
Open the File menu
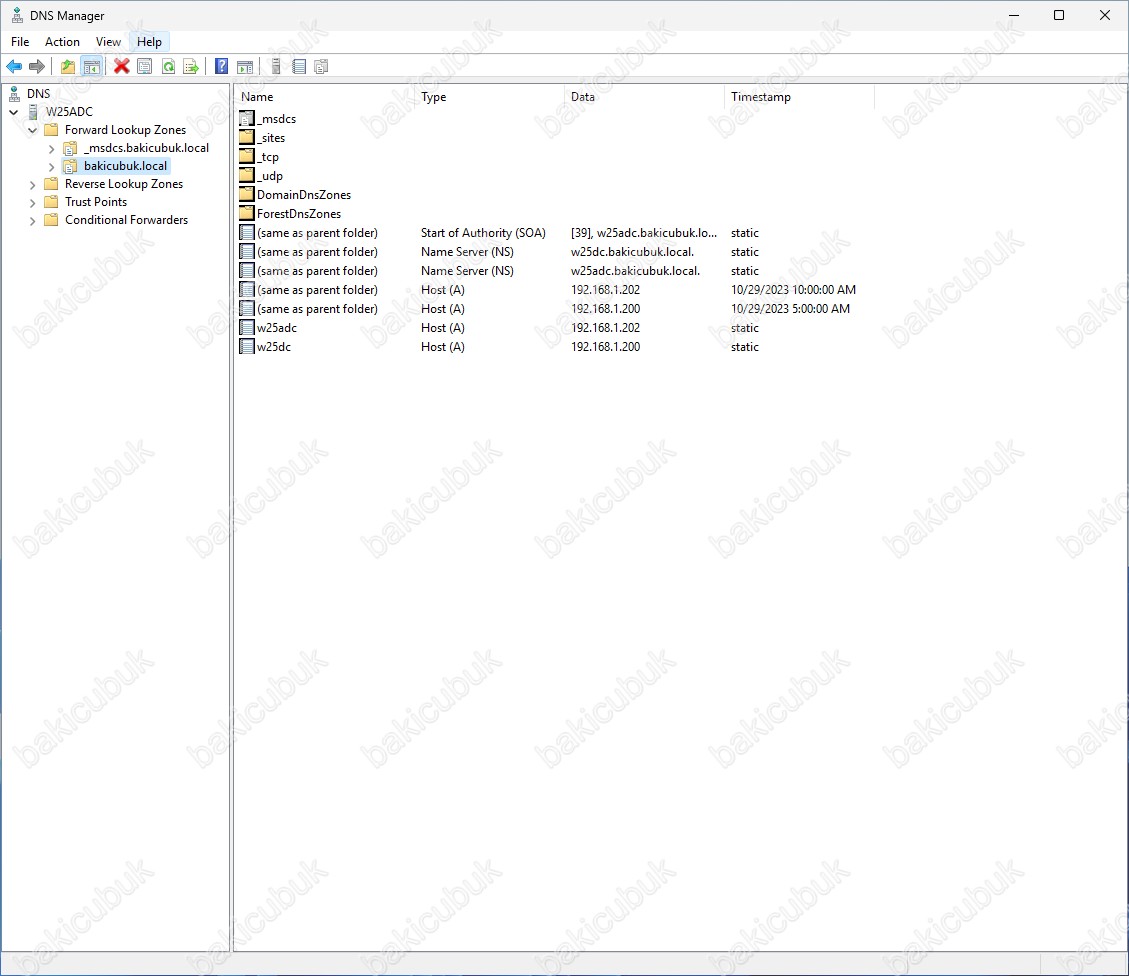(20, 42)
